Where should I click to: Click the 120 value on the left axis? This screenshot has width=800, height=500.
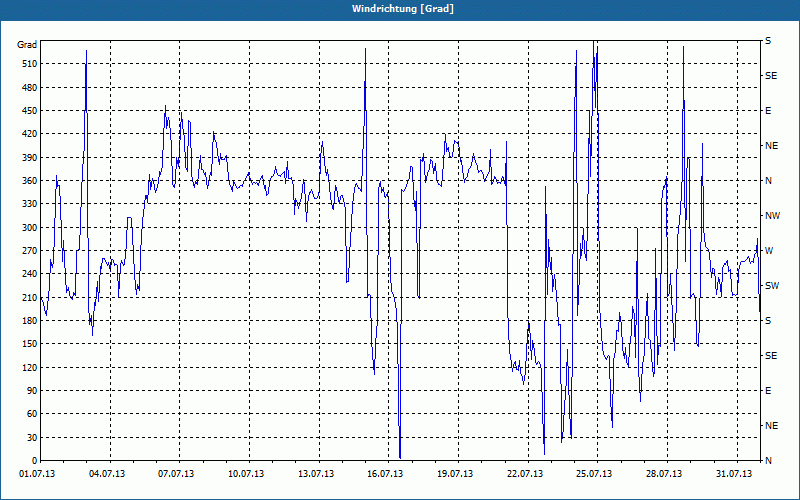coord(30,367)
